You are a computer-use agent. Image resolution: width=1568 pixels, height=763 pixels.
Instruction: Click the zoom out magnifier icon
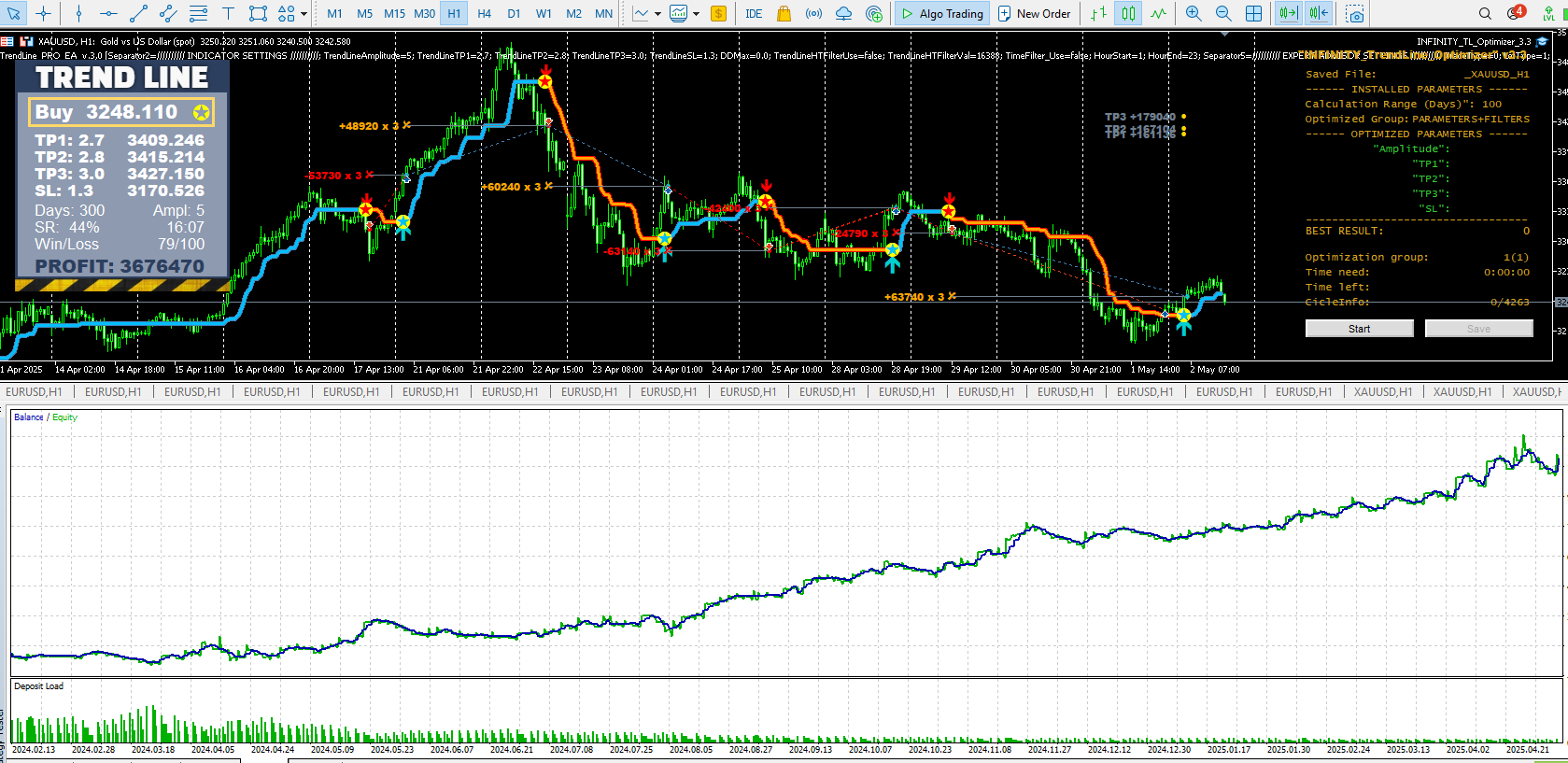[1223, 13]
